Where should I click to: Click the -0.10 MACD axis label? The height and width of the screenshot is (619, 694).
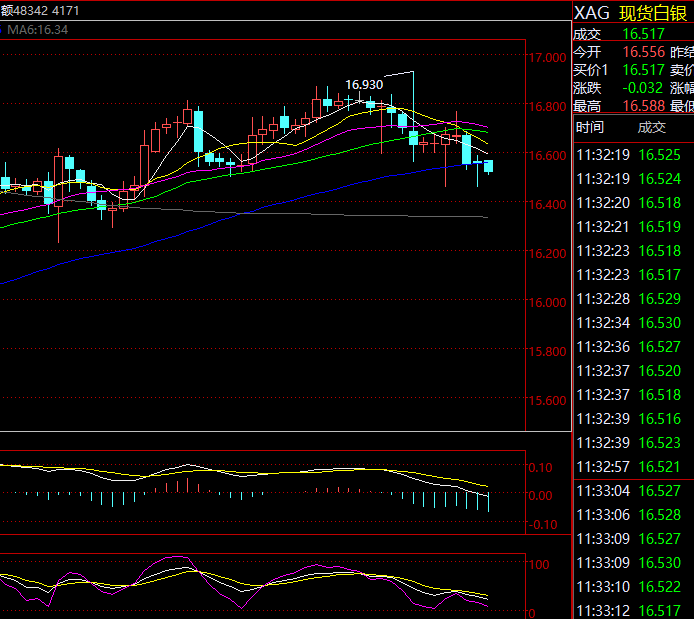coord(543,525)
